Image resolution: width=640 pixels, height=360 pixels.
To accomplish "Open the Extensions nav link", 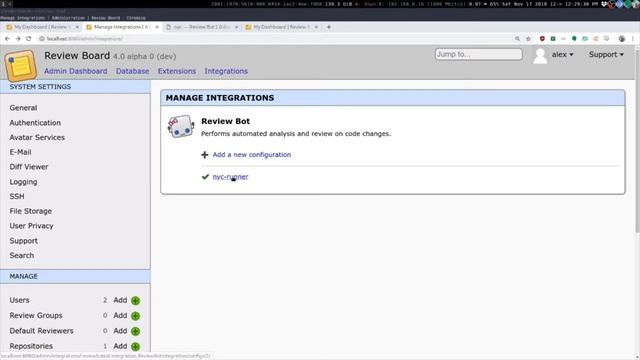I will pos(177,71).
